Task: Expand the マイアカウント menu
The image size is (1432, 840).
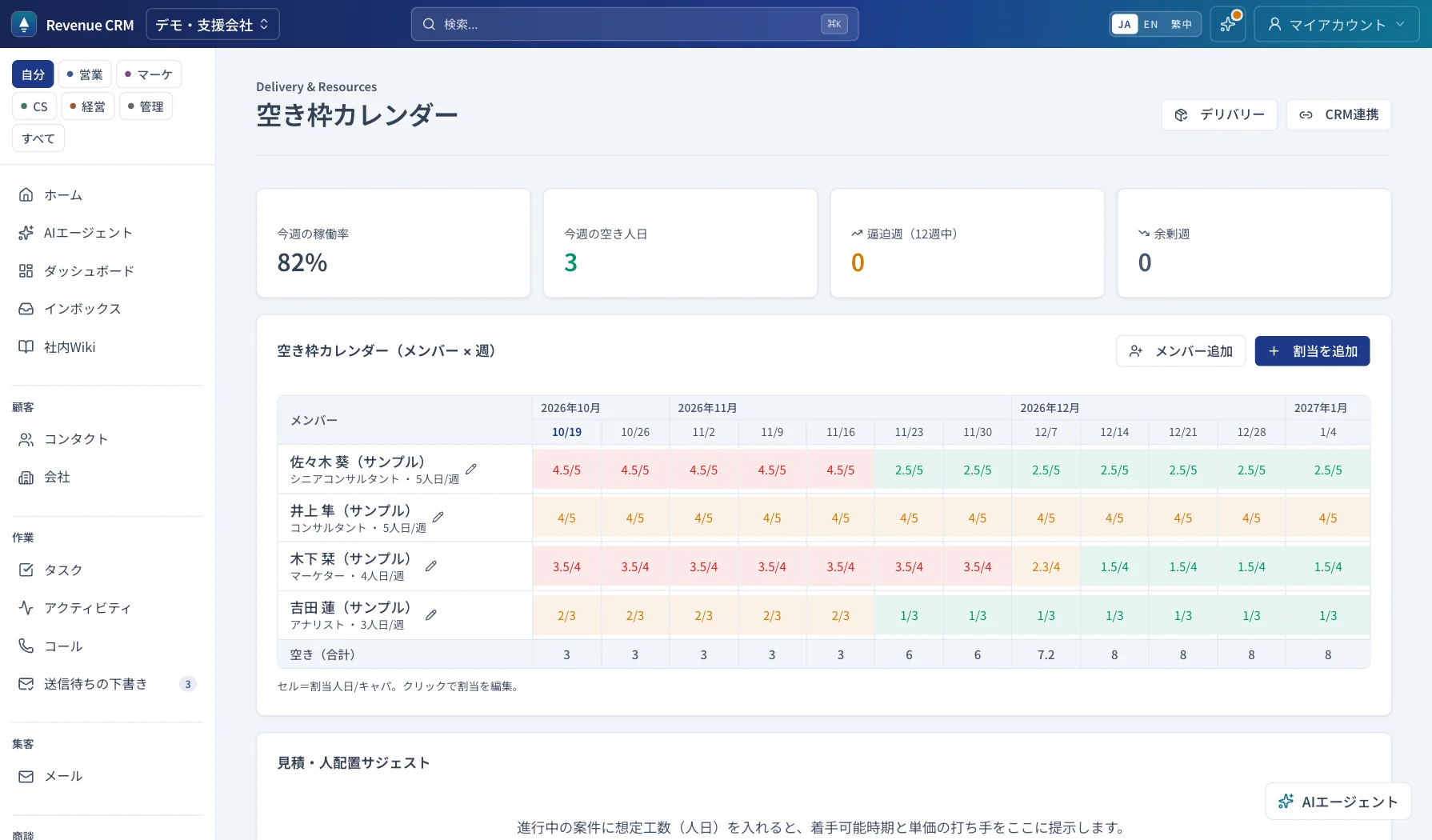Action: click(x=1336, y=24)
